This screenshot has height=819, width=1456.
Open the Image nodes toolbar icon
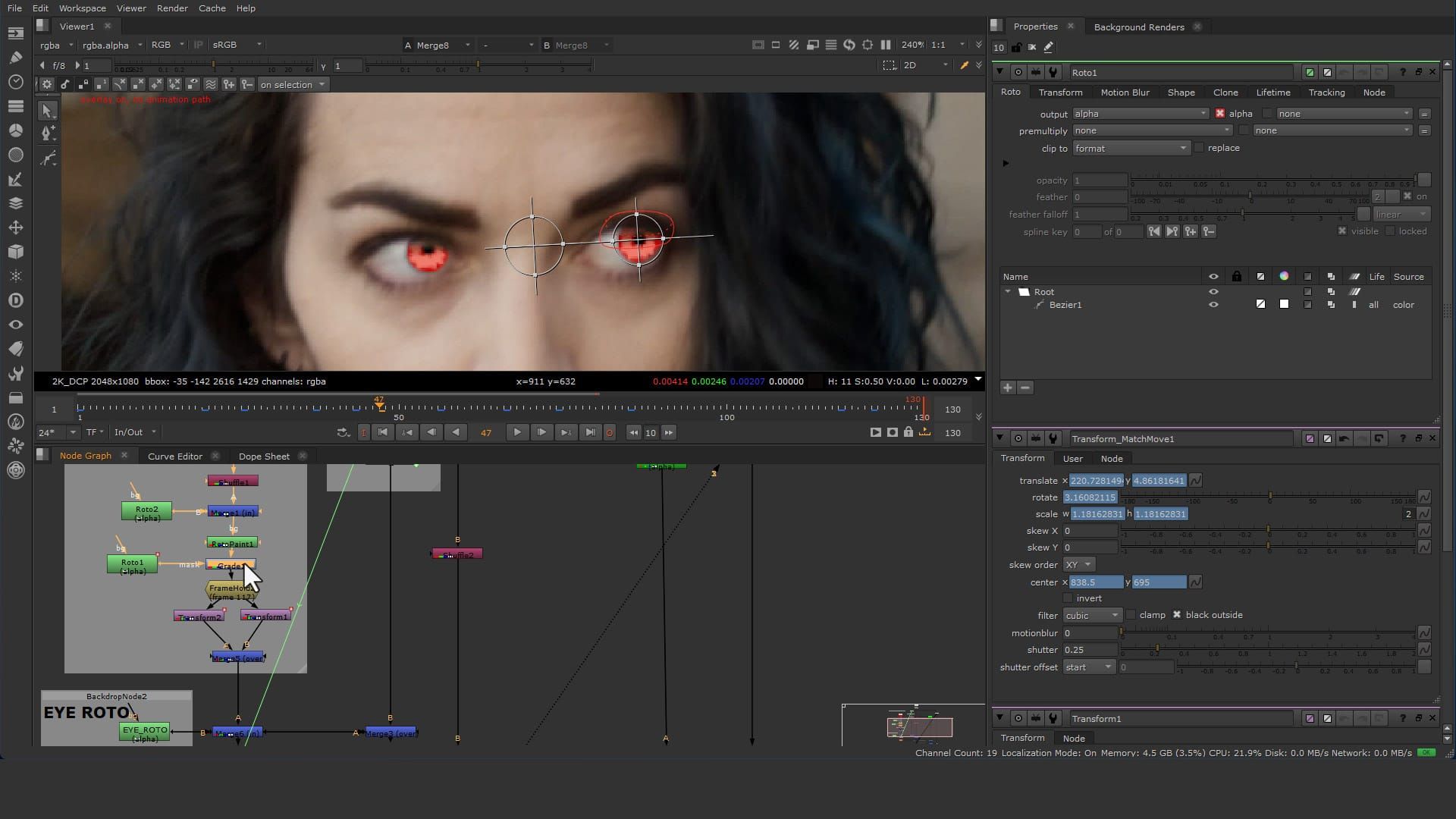(x=15, y=33)
